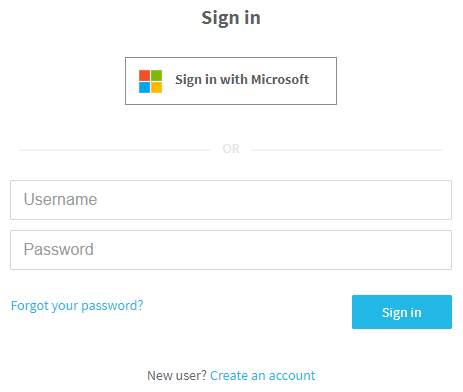
Task: Submit with the blue Sign in button
Action: (402, 312)
